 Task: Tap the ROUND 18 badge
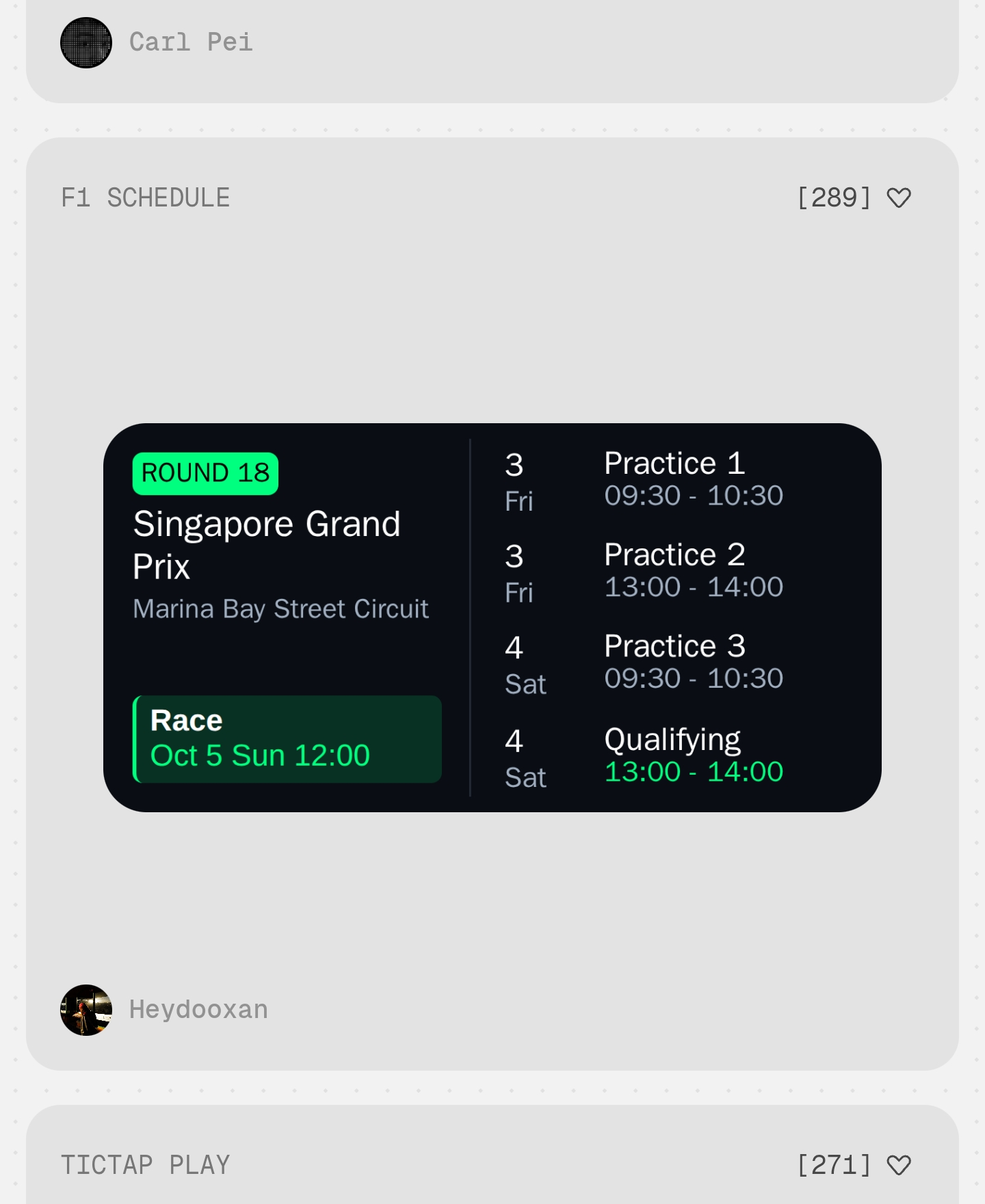pos(205,472)
